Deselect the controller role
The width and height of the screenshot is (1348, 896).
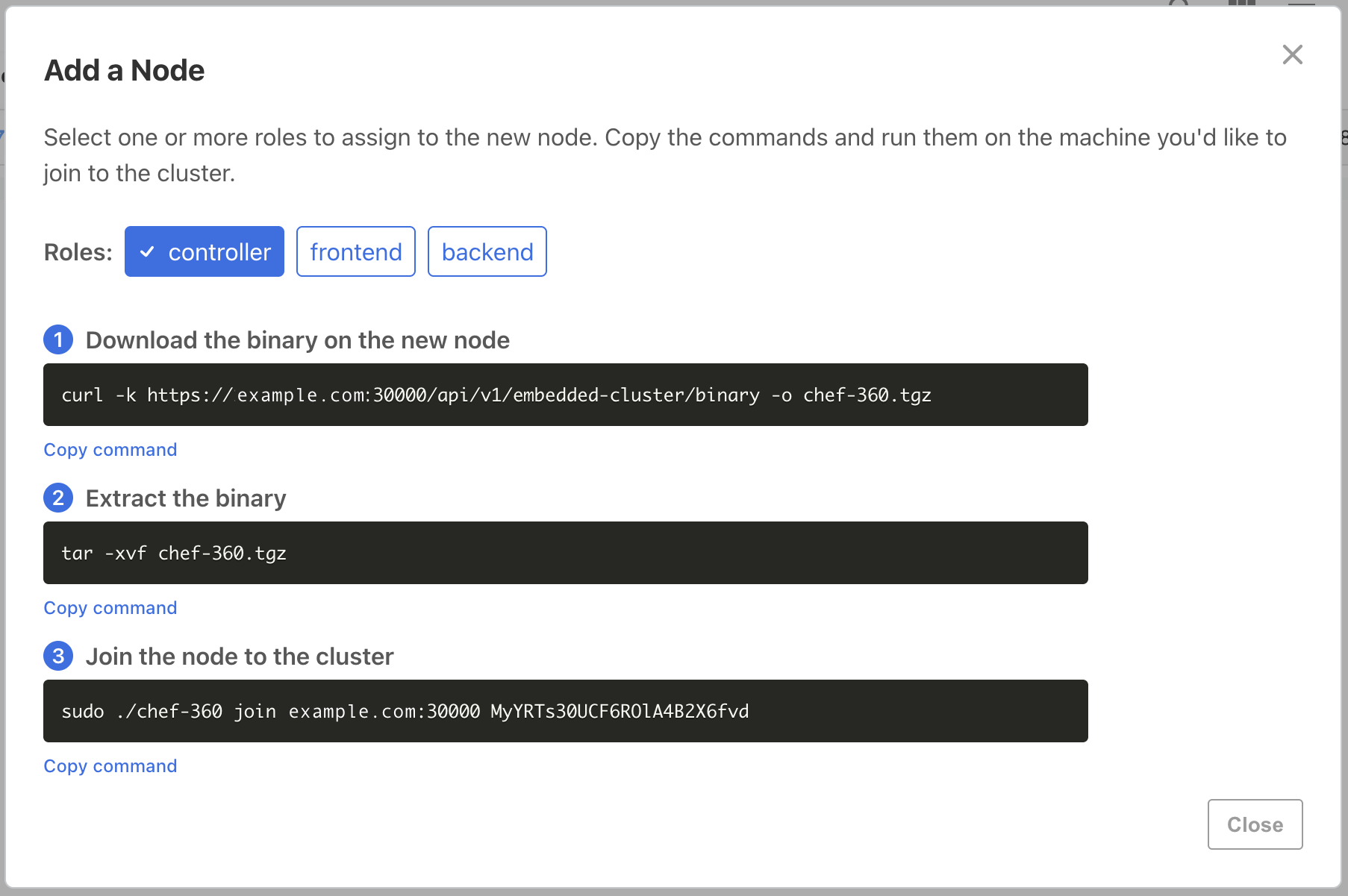[x=204, y=251]
